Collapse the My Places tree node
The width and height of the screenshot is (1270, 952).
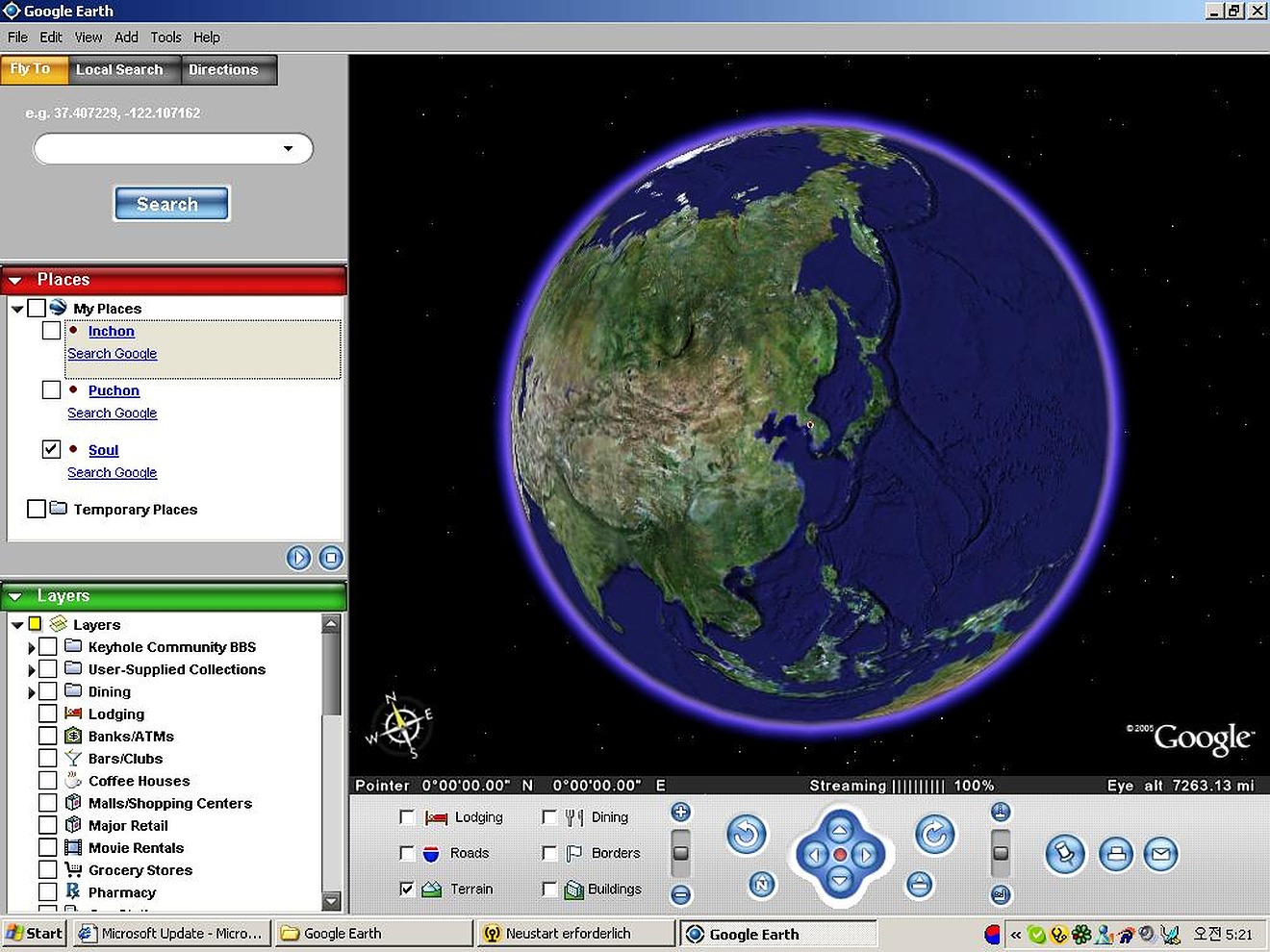click(17, 309)
